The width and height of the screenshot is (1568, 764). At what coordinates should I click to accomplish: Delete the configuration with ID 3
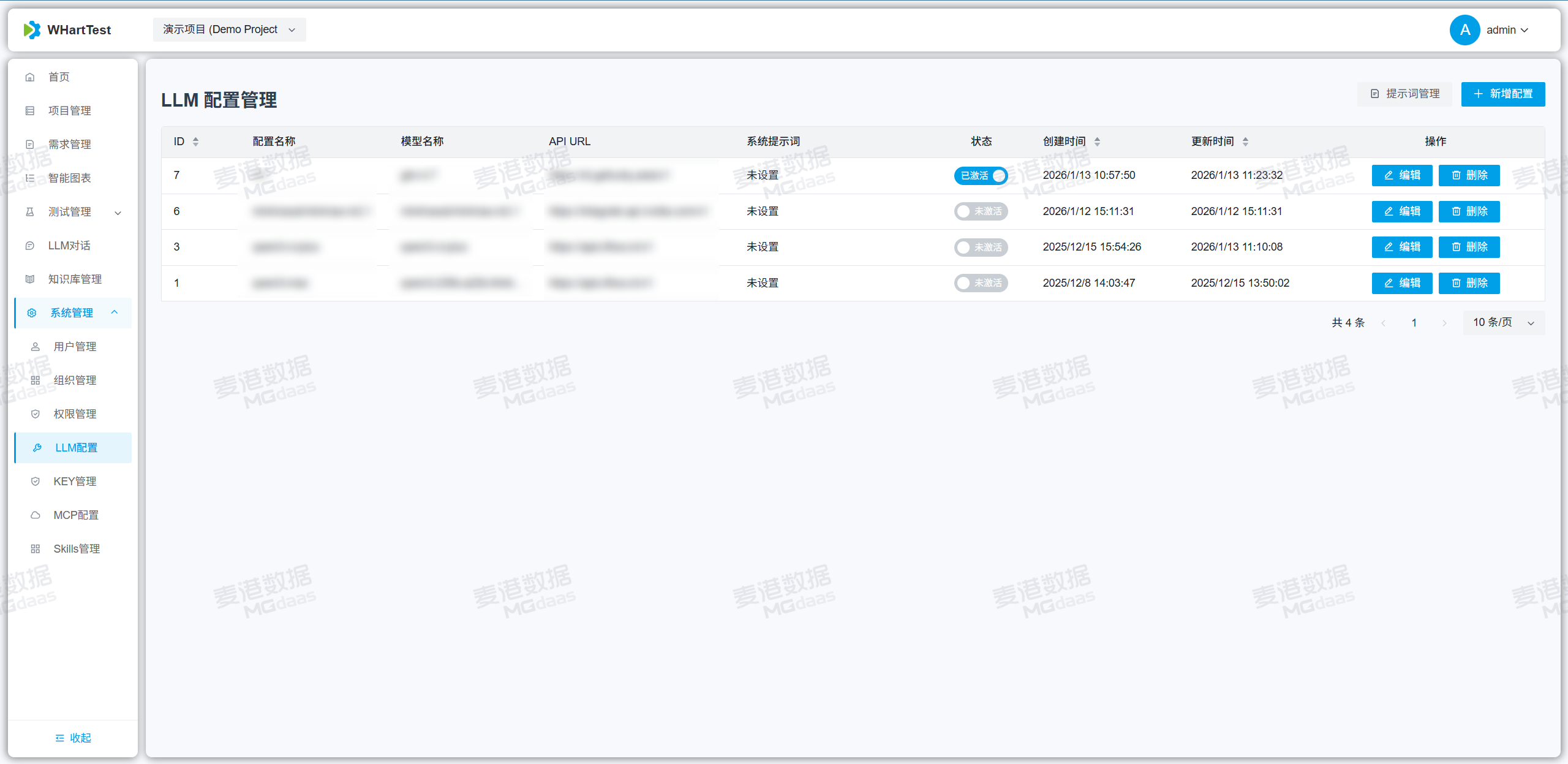[x=1469, y=248]
